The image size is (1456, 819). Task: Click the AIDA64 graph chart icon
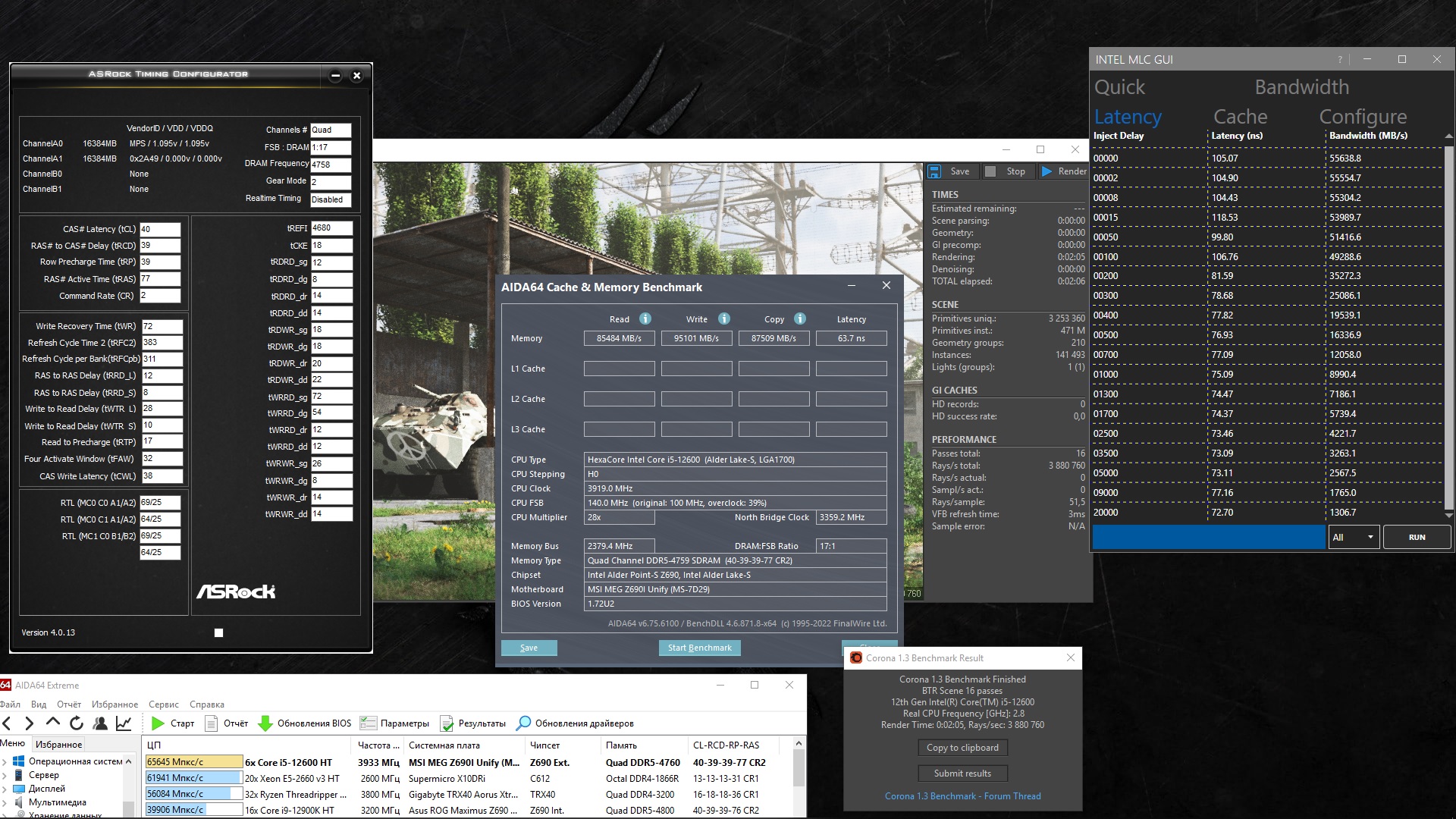coord(124,723)
